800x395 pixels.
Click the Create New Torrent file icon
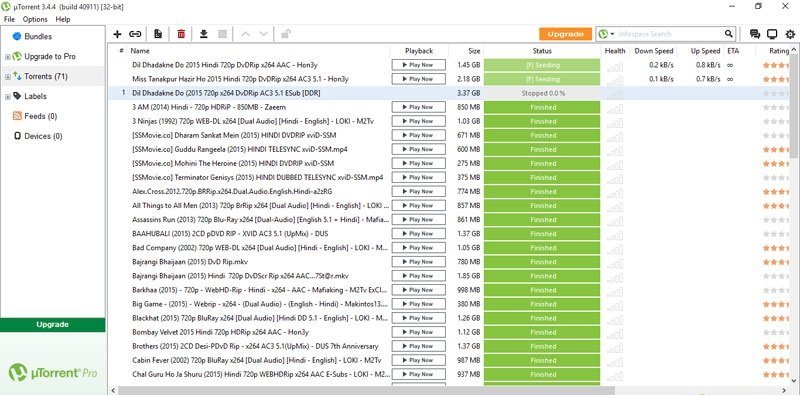tap(158, 34)
